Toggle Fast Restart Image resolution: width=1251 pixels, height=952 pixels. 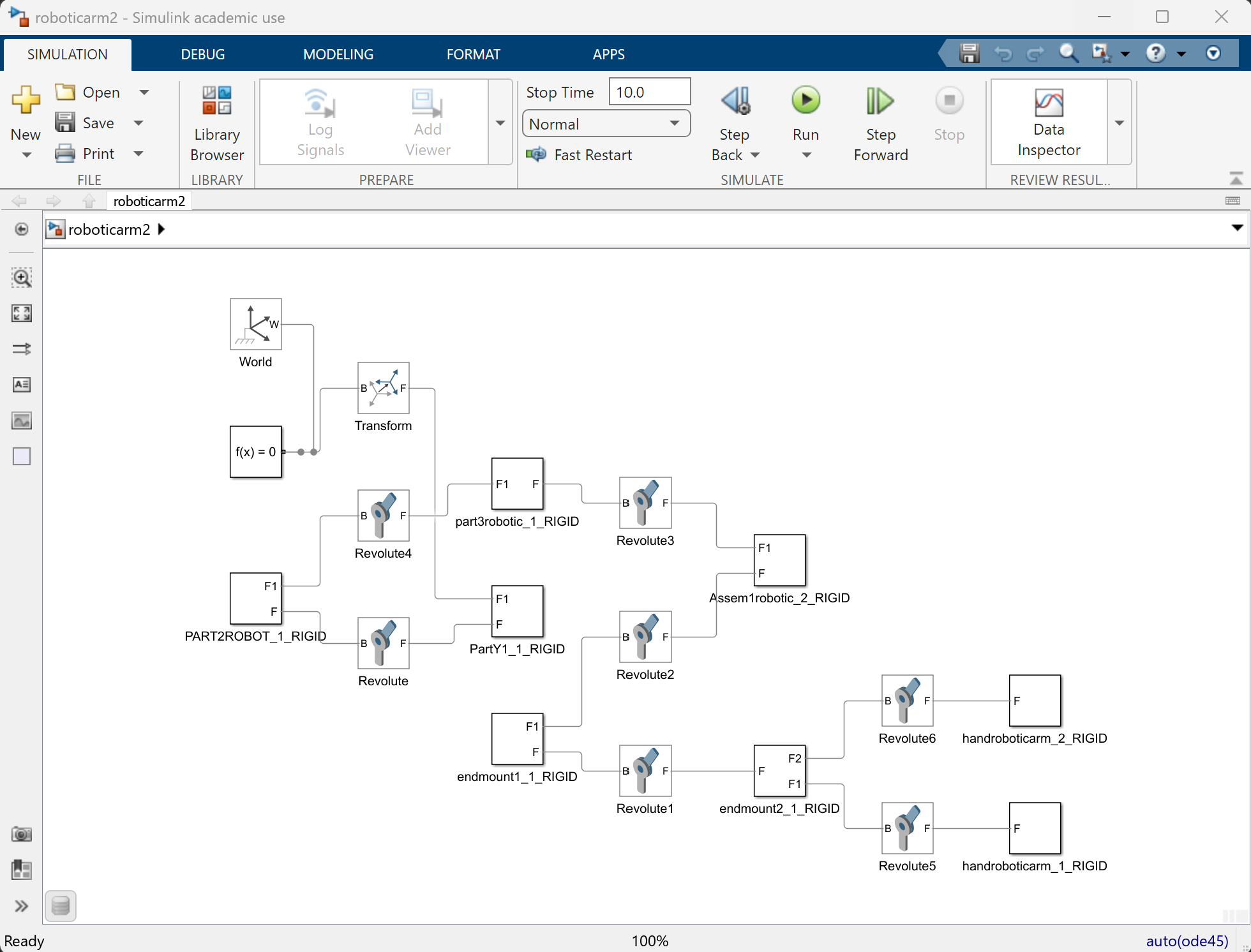click(x=579, y=155)
